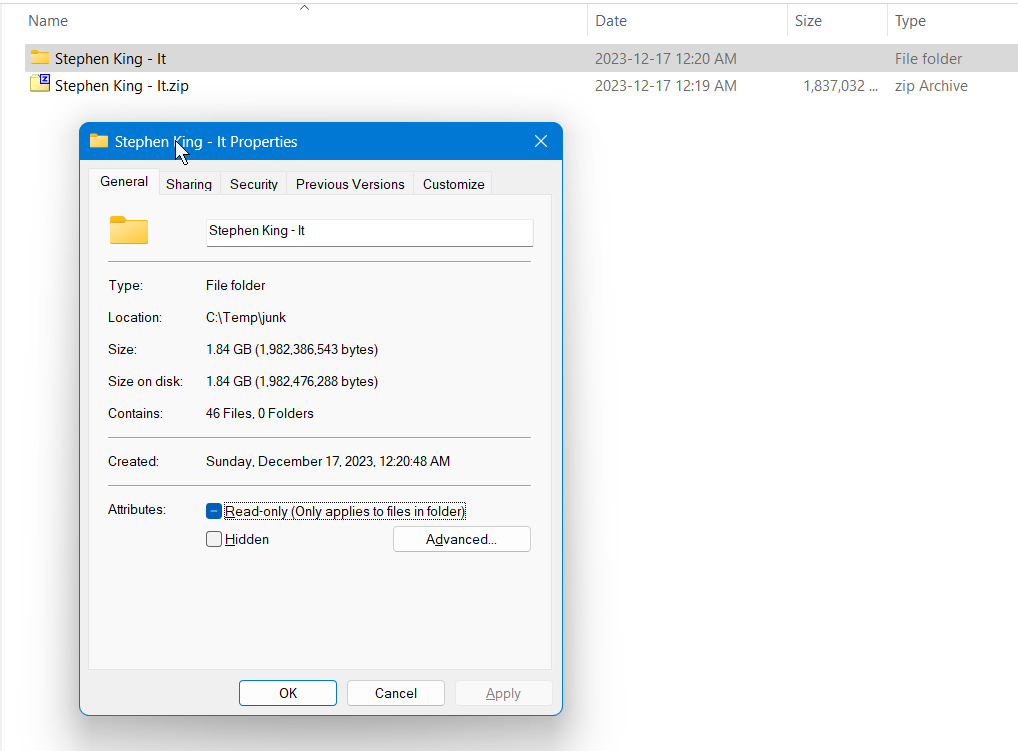Sort files by the Date column header
This screenshot has width=1018, height=751.
[x=611, y=21]
